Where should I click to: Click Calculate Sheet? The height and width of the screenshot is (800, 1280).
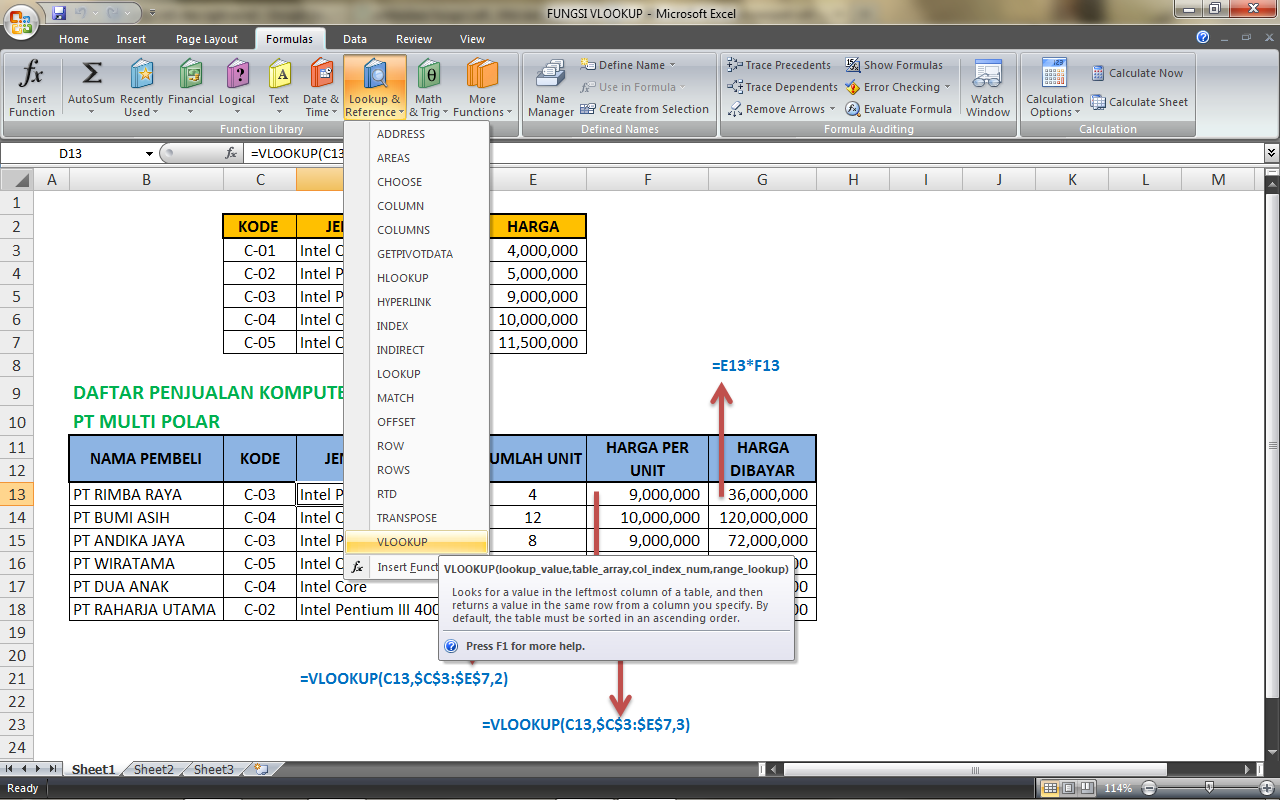[1139, 102]
